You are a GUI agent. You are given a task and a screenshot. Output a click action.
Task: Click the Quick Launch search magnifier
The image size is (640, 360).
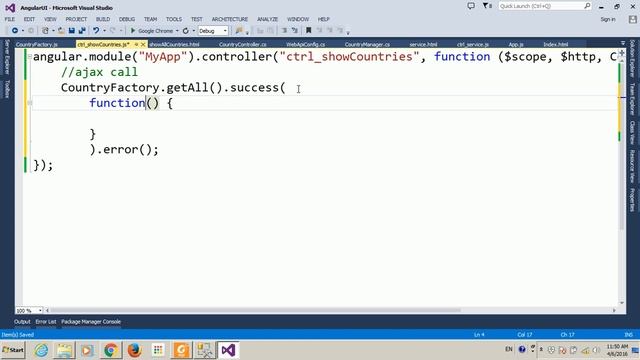coord(587,6)
